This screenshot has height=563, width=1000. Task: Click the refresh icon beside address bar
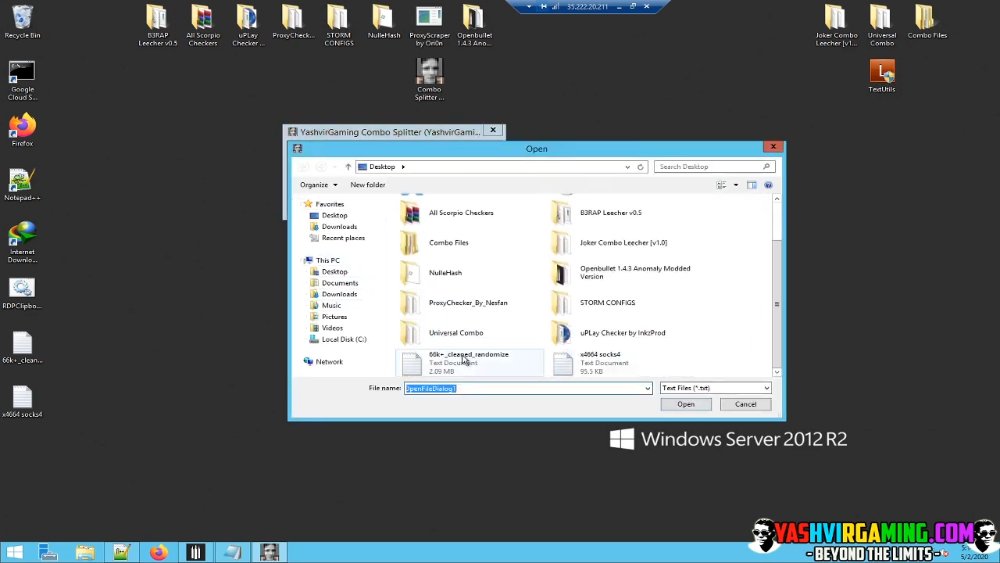[x=640, y=167]
